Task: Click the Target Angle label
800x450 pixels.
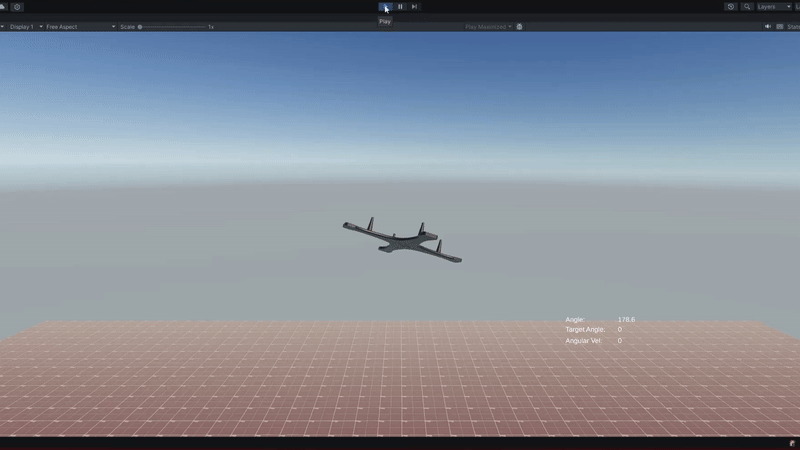Action: click(x=585, y=330)
